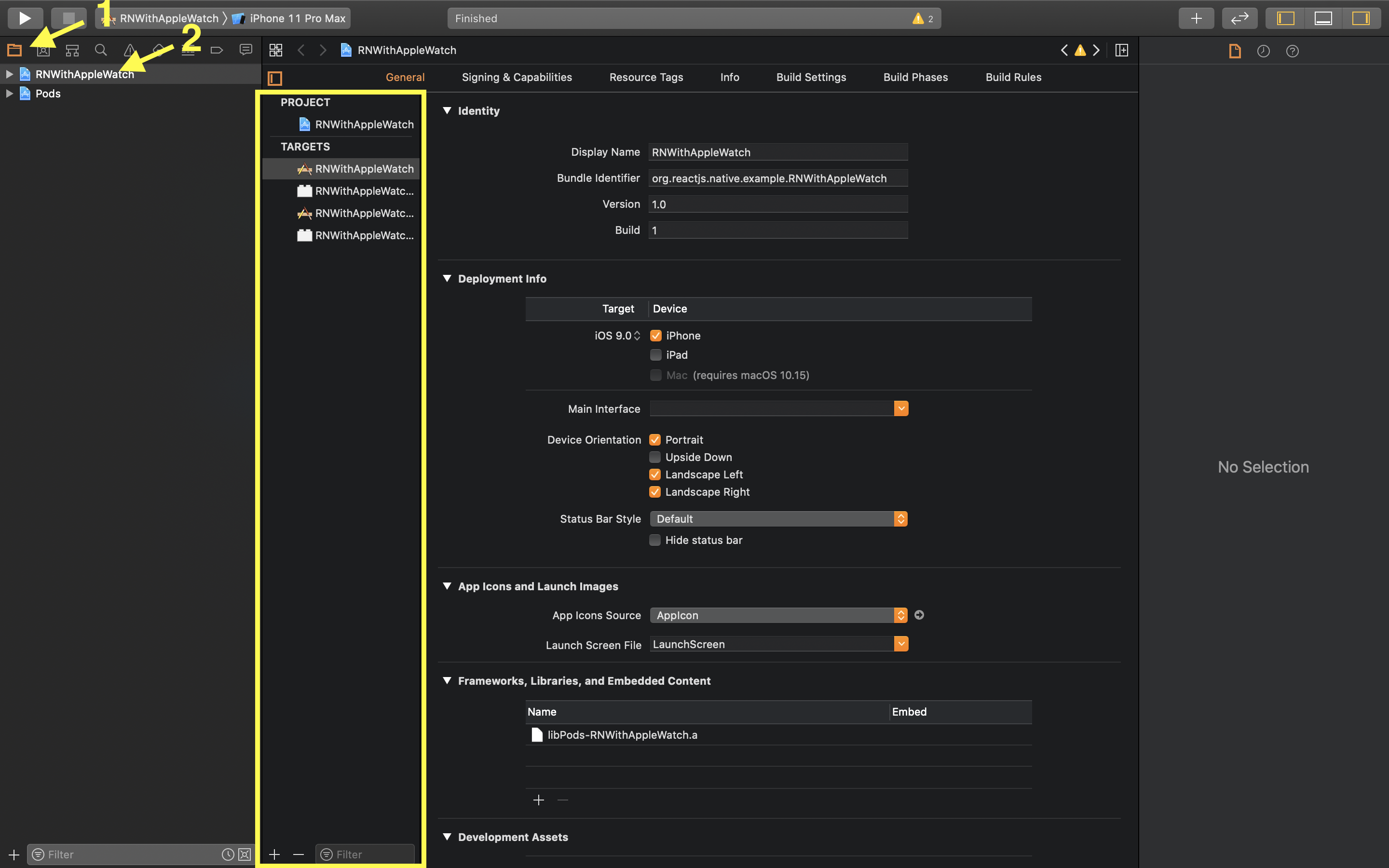Check the Upside Down orientation option

click(x=655, y=457)
